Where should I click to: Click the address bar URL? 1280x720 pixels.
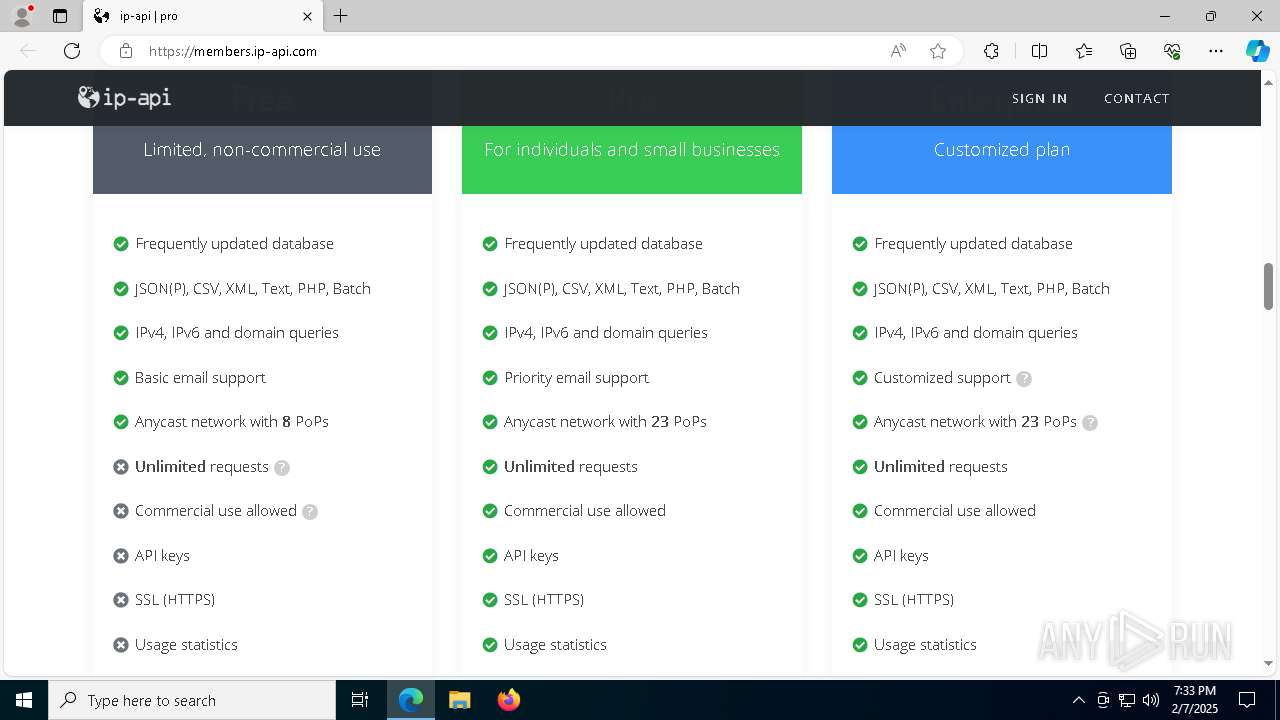[232, 51]
